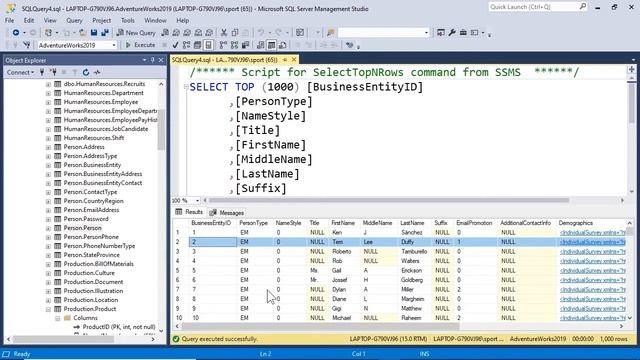This screenshot has height=360, width=640.
Task: Select the FirstName cell containing Roberto
Action: pos(345,252)
